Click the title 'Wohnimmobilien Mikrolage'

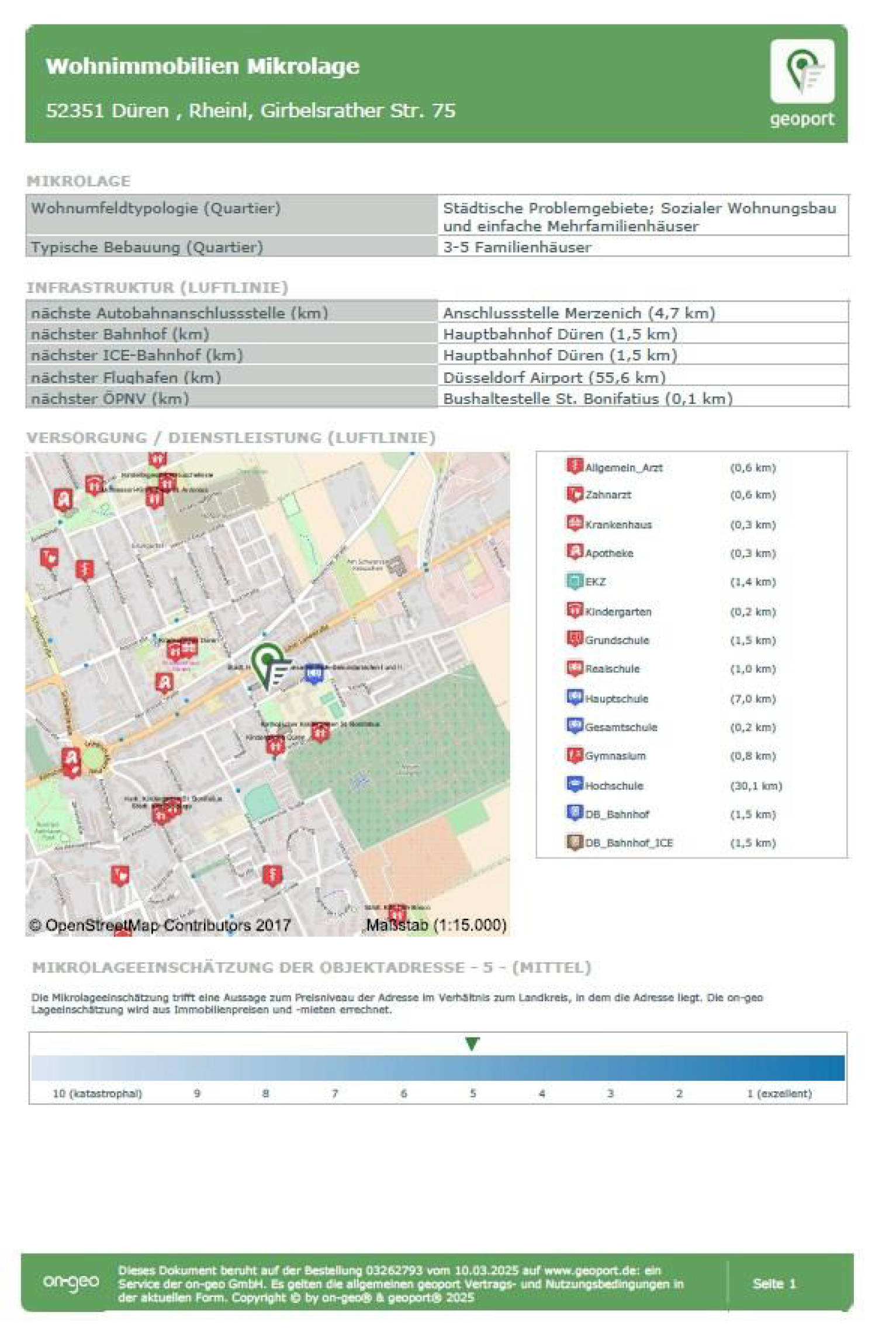click(x=202, y=66)
